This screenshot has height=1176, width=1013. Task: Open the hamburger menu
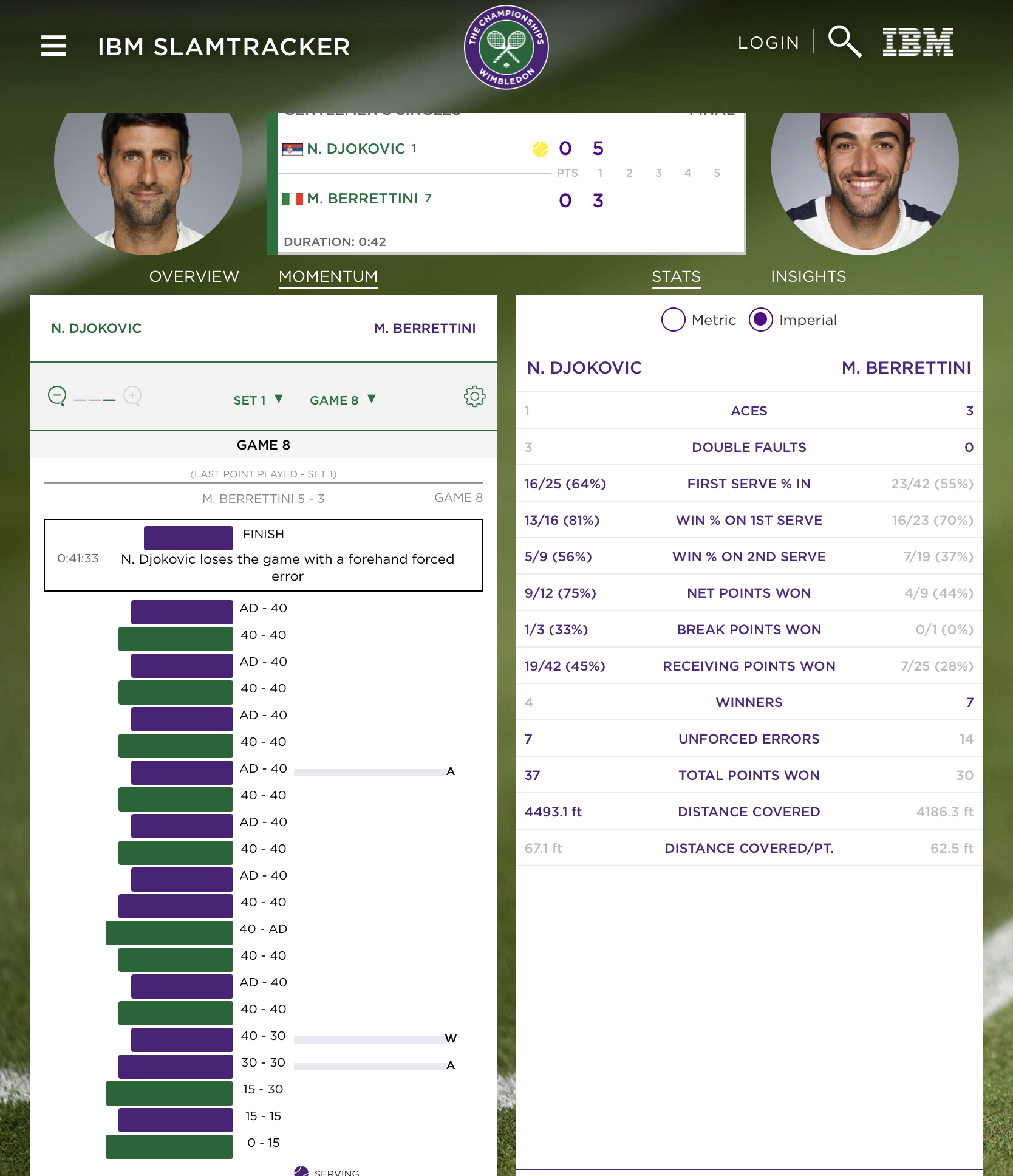(x=53, y=46)
